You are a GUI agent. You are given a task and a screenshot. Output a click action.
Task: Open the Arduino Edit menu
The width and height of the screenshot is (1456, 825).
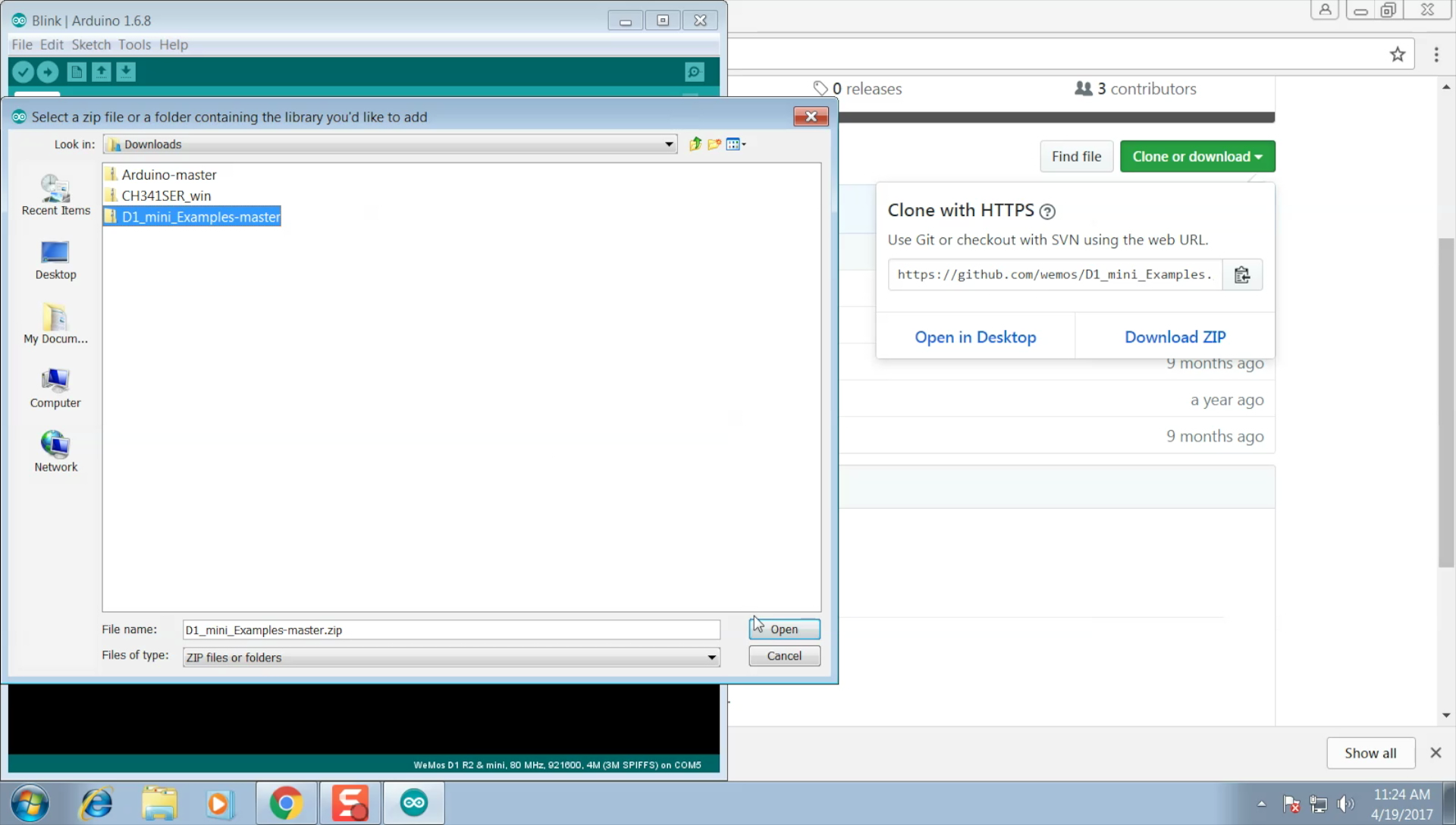point(52,45)
